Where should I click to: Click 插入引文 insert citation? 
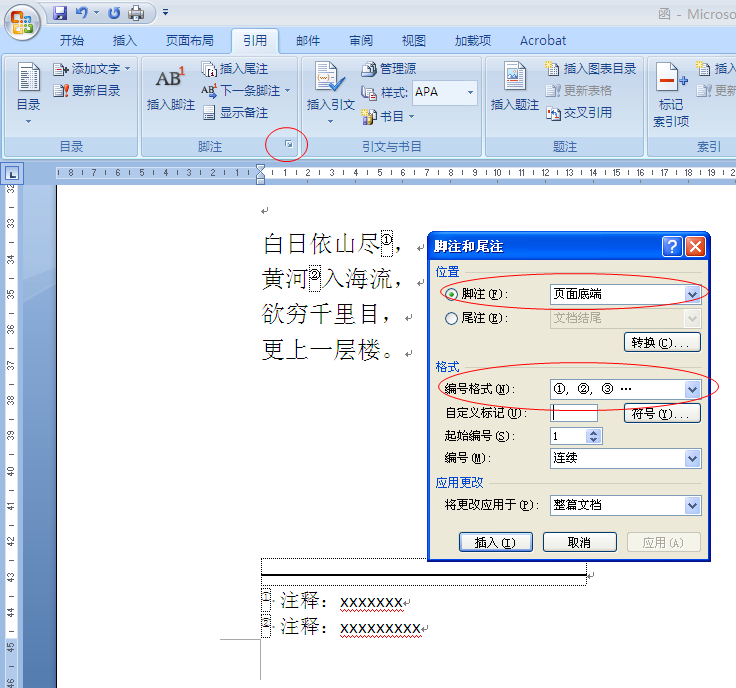[330, 92]
